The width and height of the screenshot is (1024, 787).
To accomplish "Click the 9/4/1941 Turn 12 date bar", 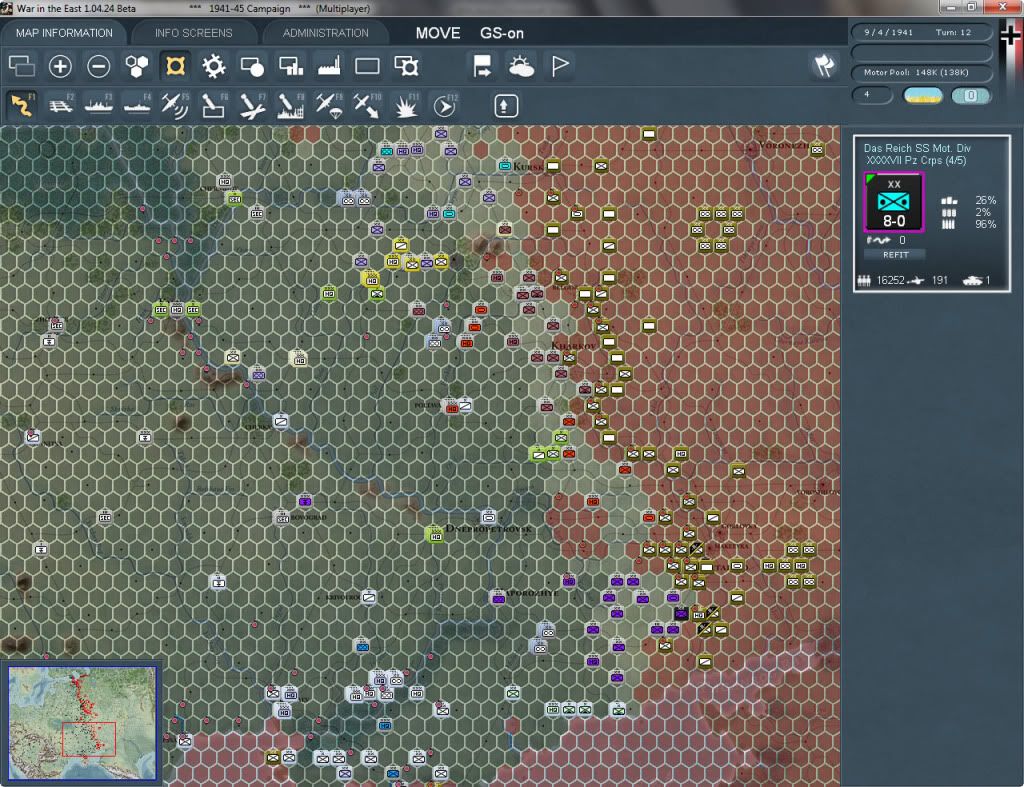I will tap(920, 32).
